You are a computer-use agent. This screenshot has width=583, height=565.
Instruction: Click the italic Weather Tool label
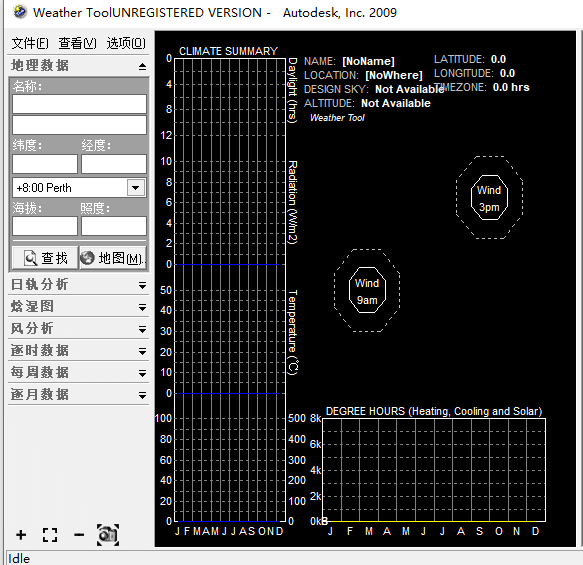click(337, 118)
